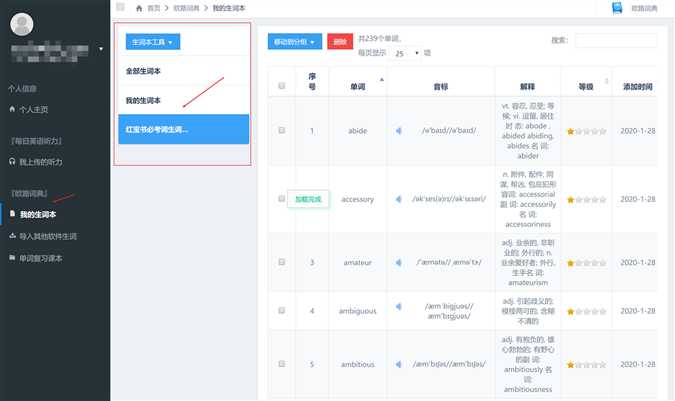This screenshot has height=401, width=675.
Task: Click the word accessory
Action: pos(358,199)
